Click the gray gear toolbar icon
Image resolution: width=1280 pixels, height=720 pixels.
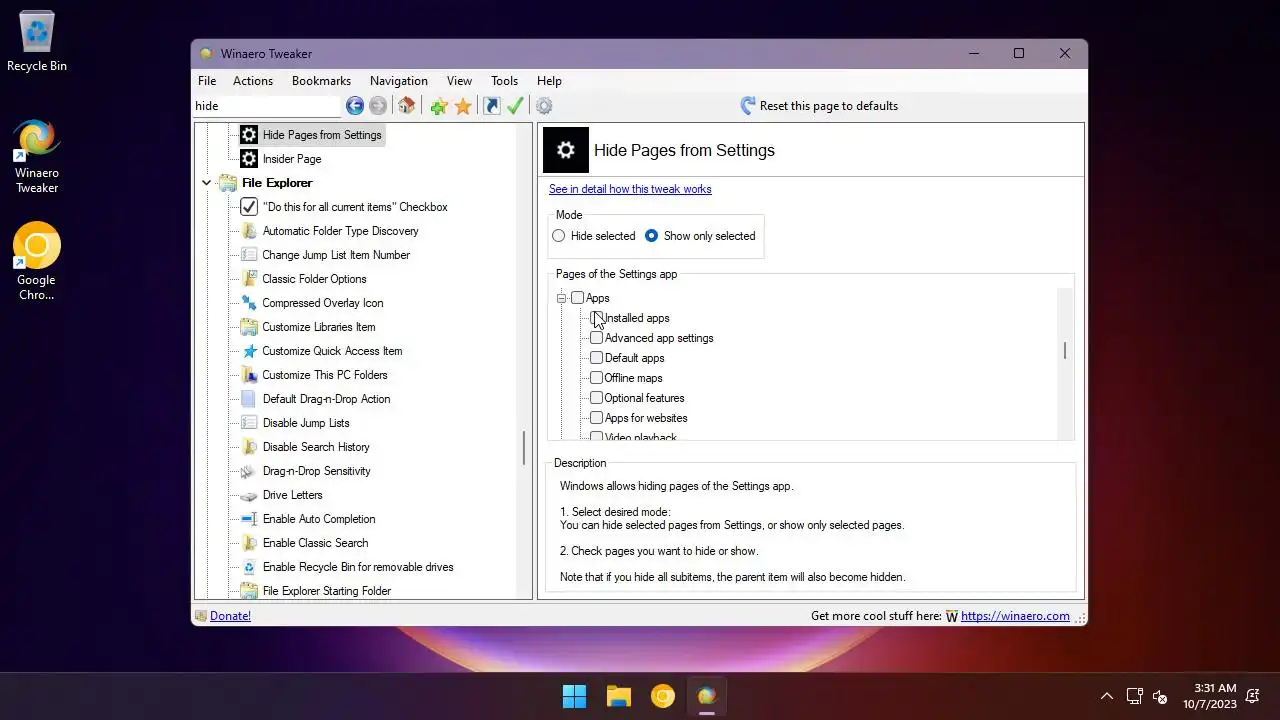click(544, 106)
